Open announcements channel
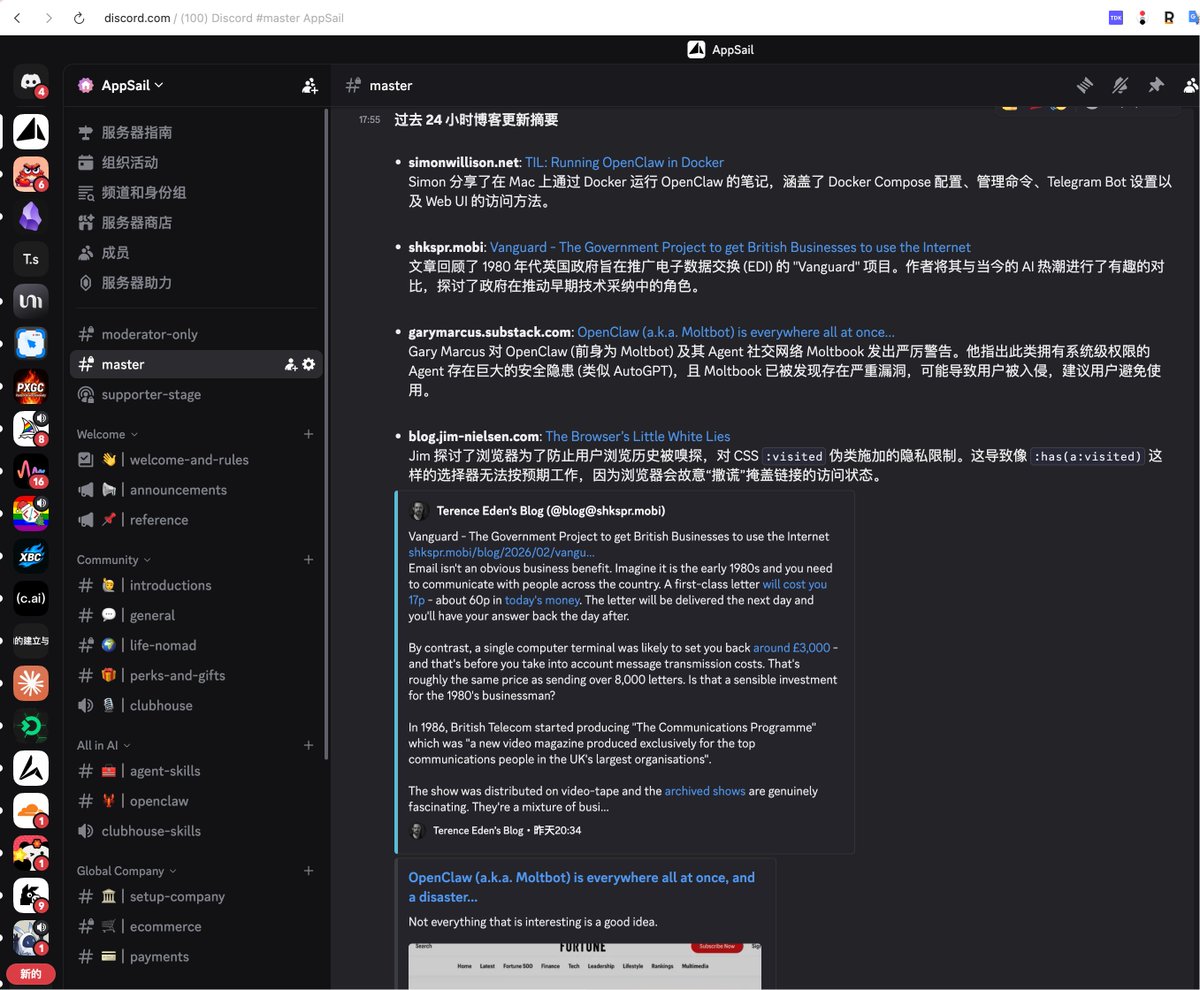Image resolution: width=1200 pixels, height=990 pixels. point(196,490)
